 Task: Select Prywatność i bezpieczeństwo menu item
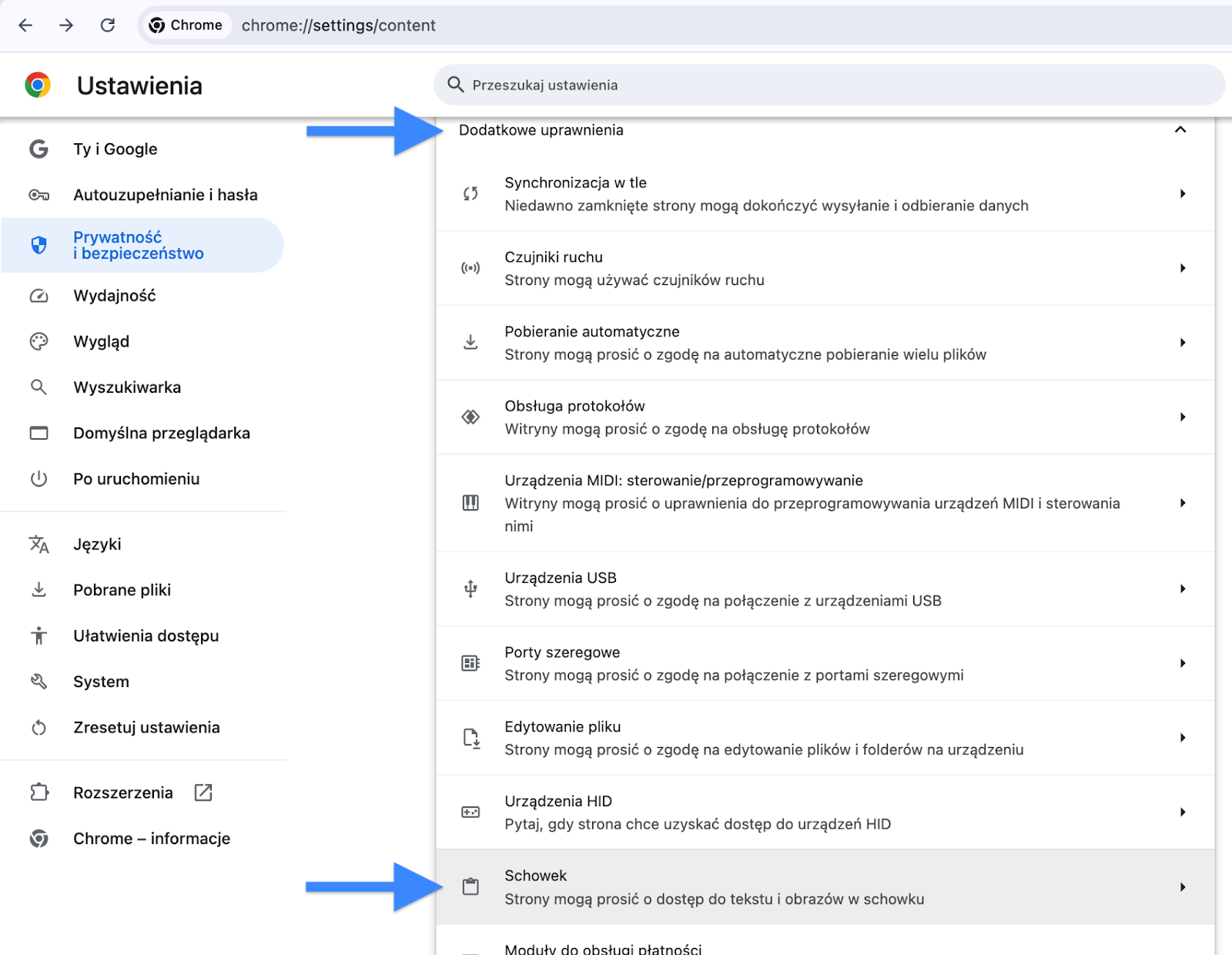point(143,245)
